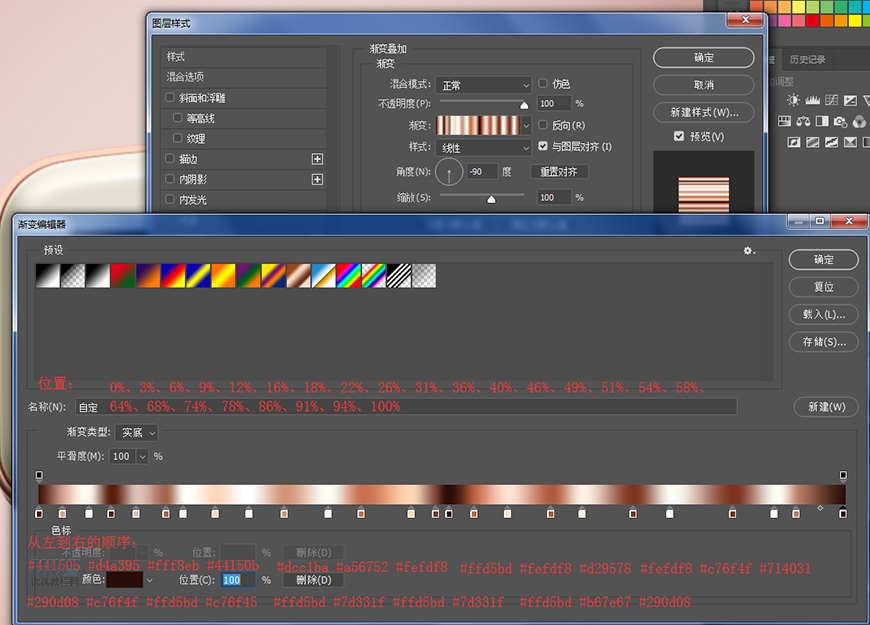The height and width of the screenshot is (625, 870).
Task: Choose the black-to-white gradient preset
Action: click(x=48, y=275)
